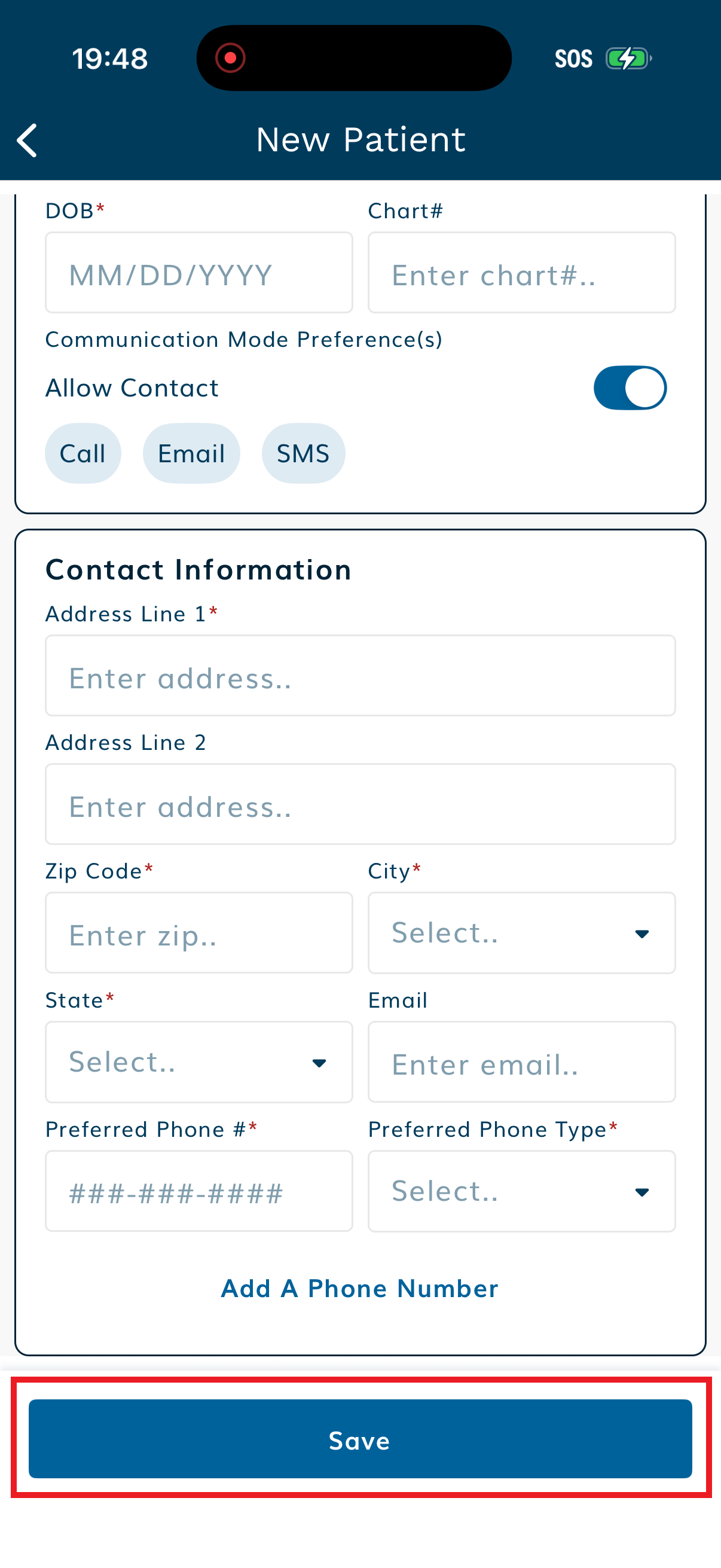Viewport: 721px width, 1568px height.
Task: Expand the State selection list
Action: [x=199, y=1061]
